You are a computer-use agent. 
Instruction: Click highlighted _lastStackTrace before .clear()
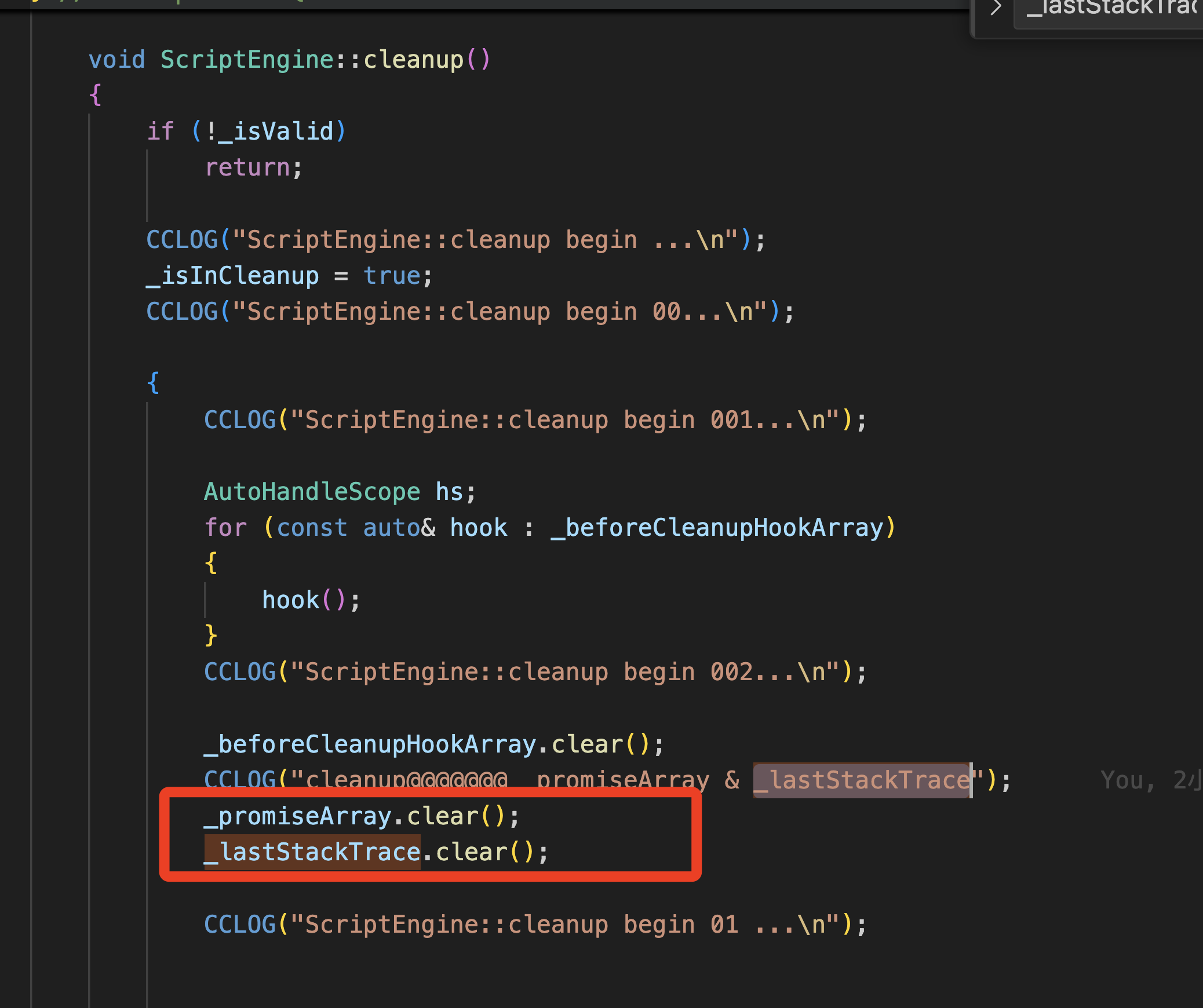pyautogui.click(x=312, y=852)
